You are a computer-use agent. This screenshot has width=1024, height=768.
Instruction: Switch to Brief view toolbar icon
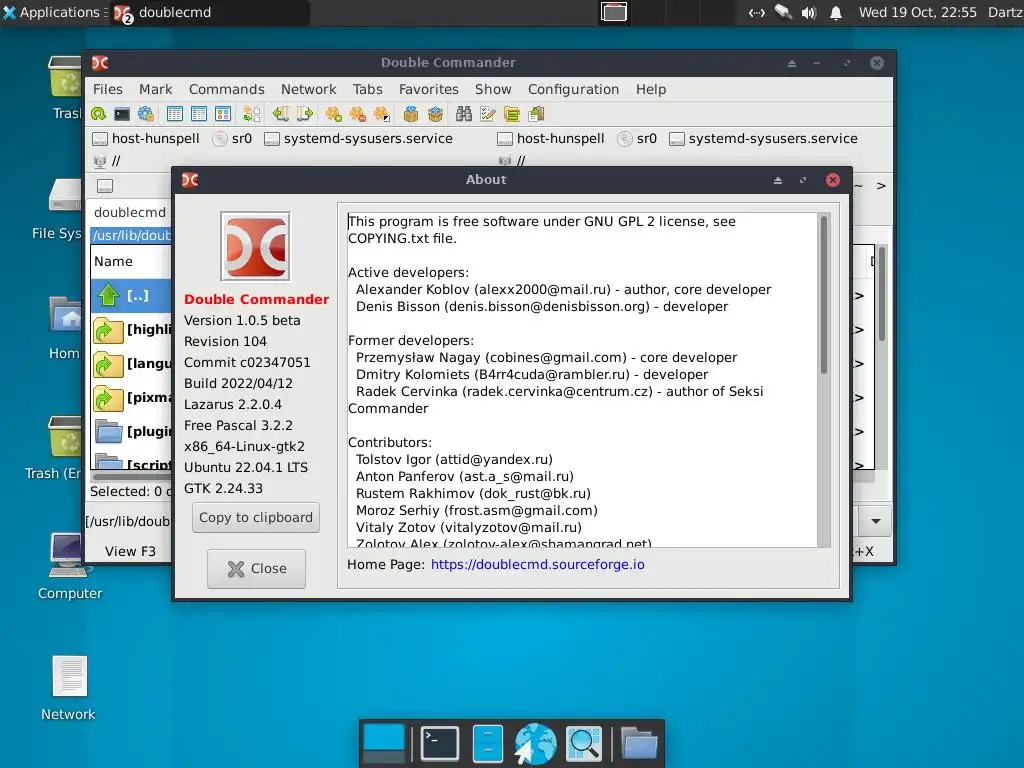174,114
